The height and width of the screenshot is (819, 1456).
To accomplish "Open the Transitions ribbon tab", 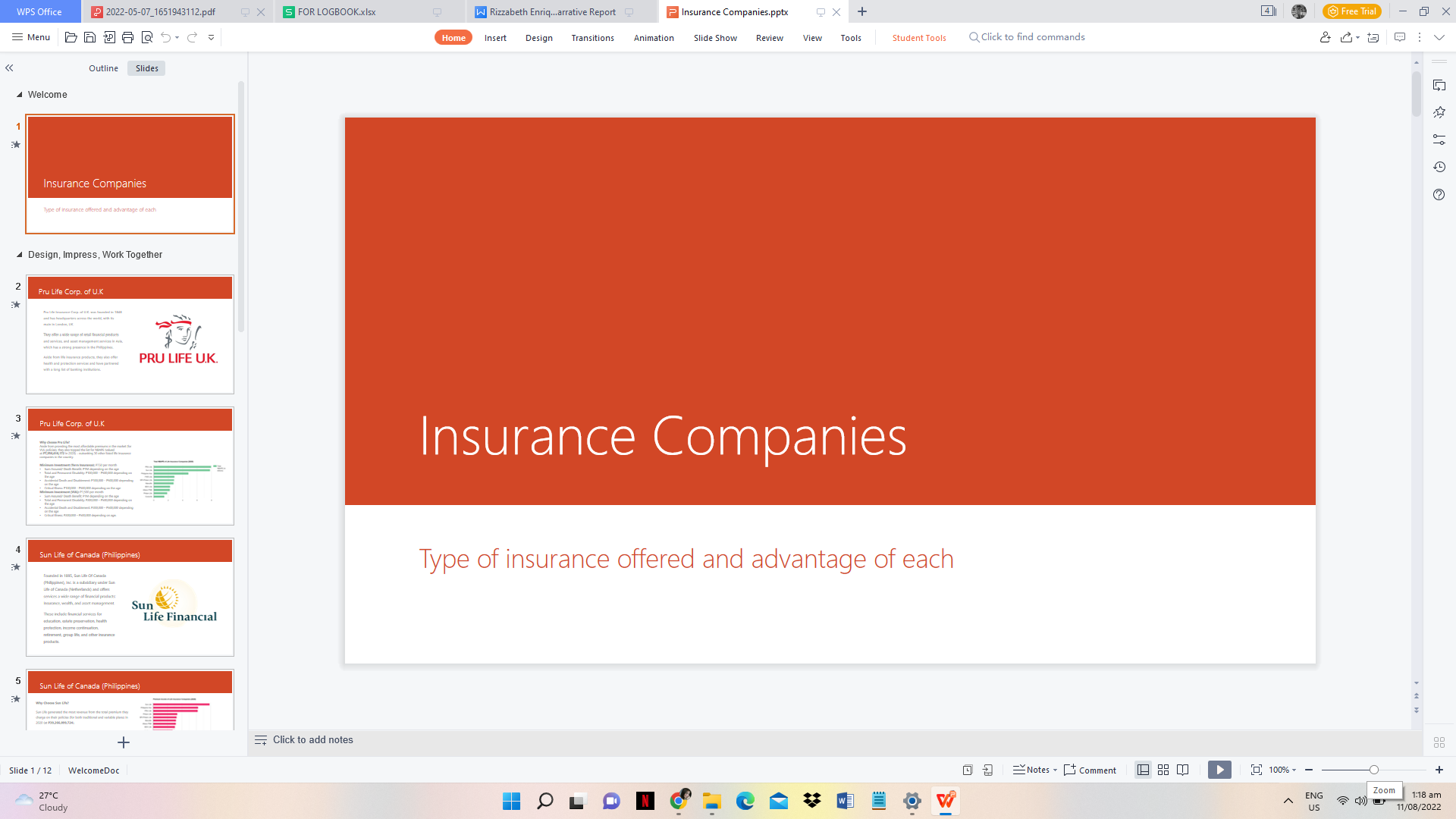I will [592, 38].
